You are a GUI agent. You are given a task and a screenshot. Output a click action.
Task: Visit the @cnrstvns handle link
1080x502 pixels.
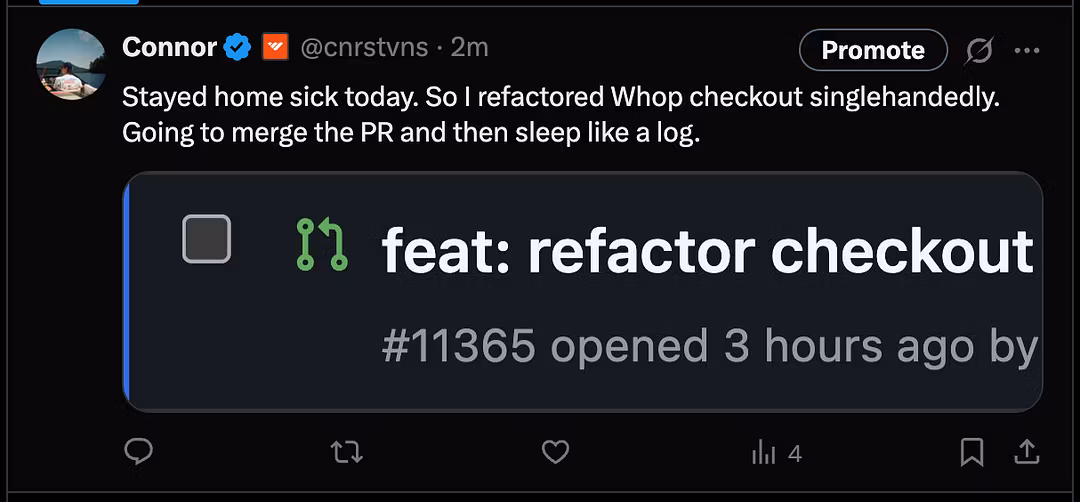(x=364, y=47)
